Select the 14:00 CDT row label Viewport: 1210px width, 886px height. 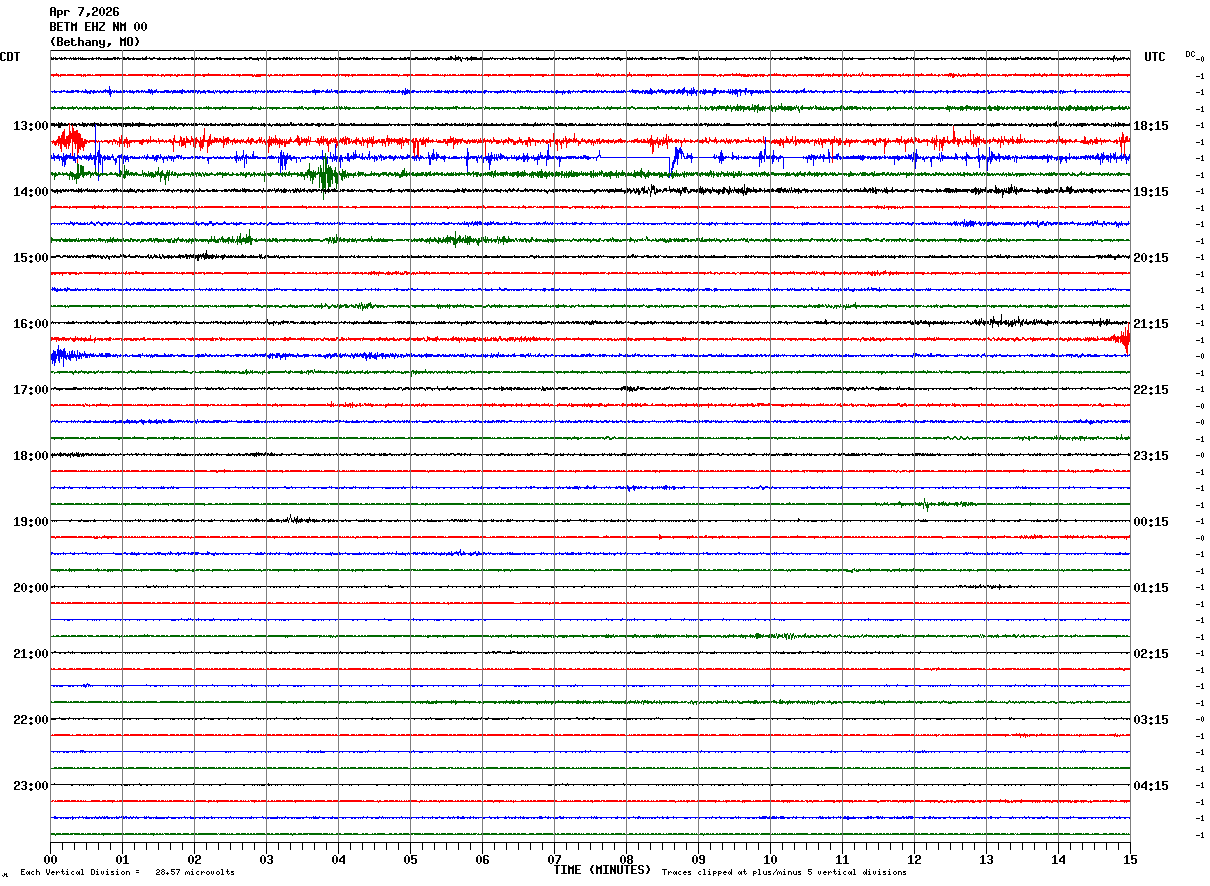[30, 192]
